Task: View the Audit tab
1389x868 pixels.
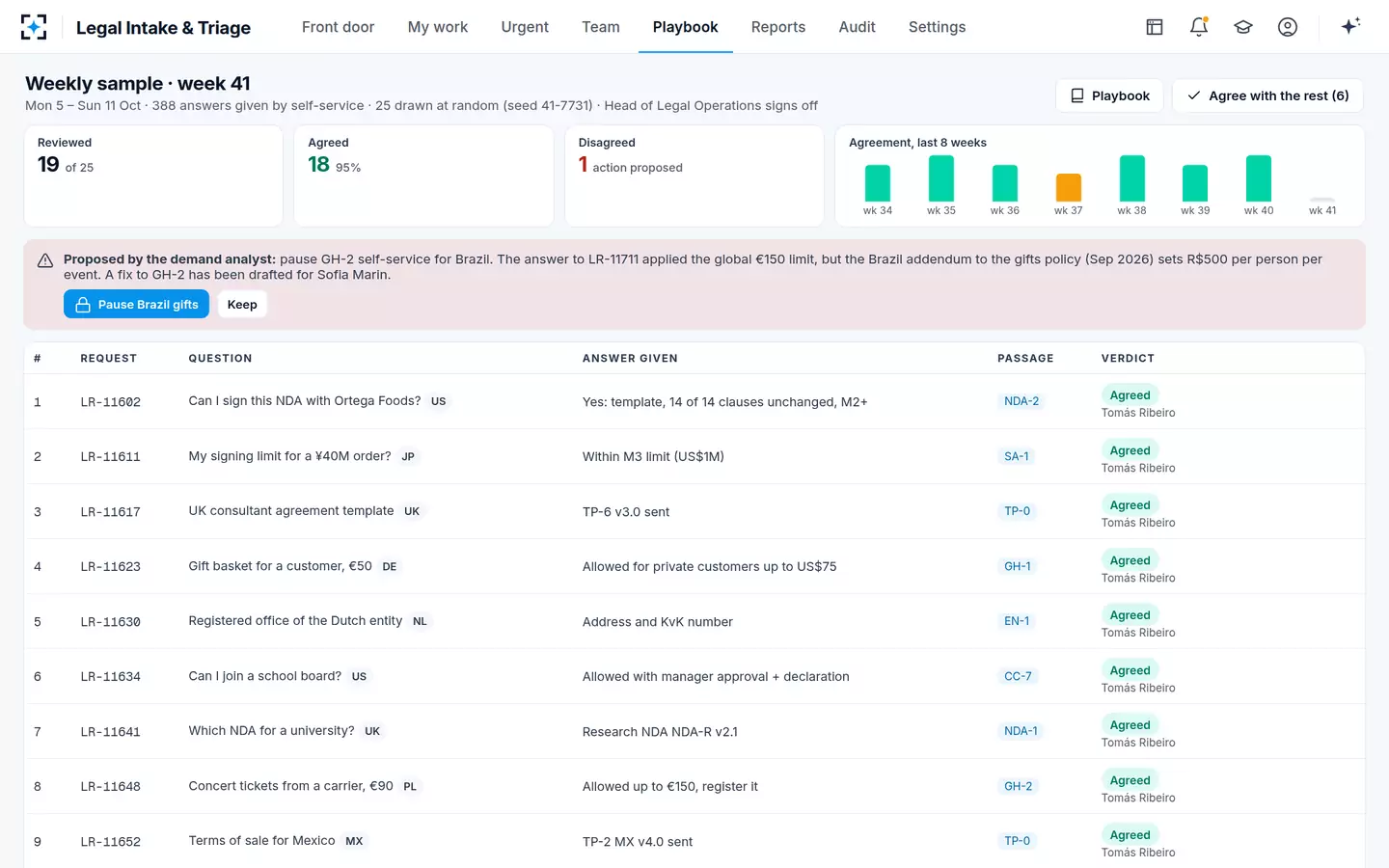Action: [858, 27]
